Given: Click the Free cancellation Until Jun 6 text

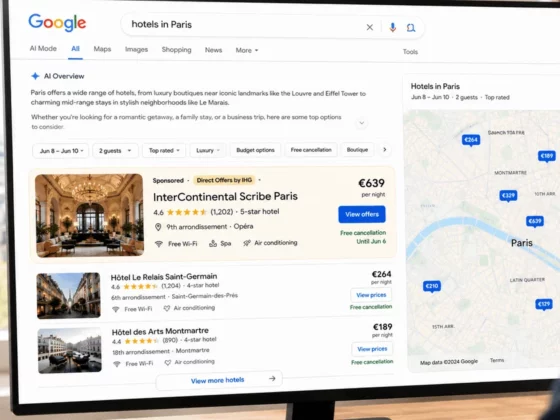Looking at the screenshot, I should click(x=363, y=237).
